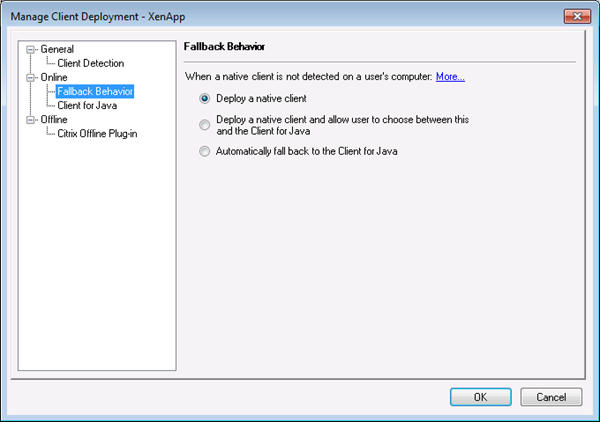Select the General item label in tree
Viewport: 600px width, 422px height.
[x=57, y=49]
